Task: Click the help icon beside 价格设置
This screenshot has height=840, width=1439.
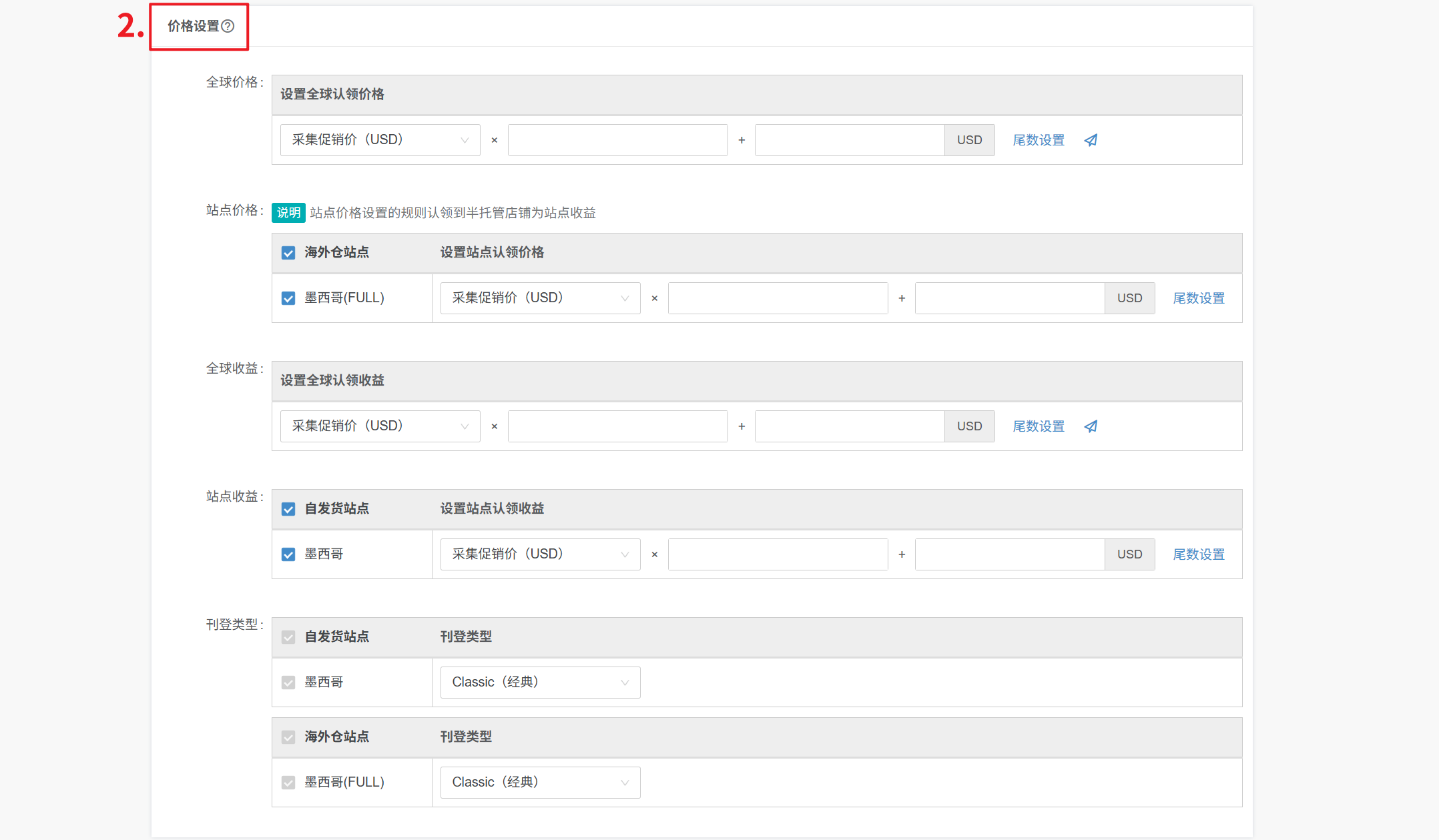Action: pyautogui.click(x=228, y=26)
